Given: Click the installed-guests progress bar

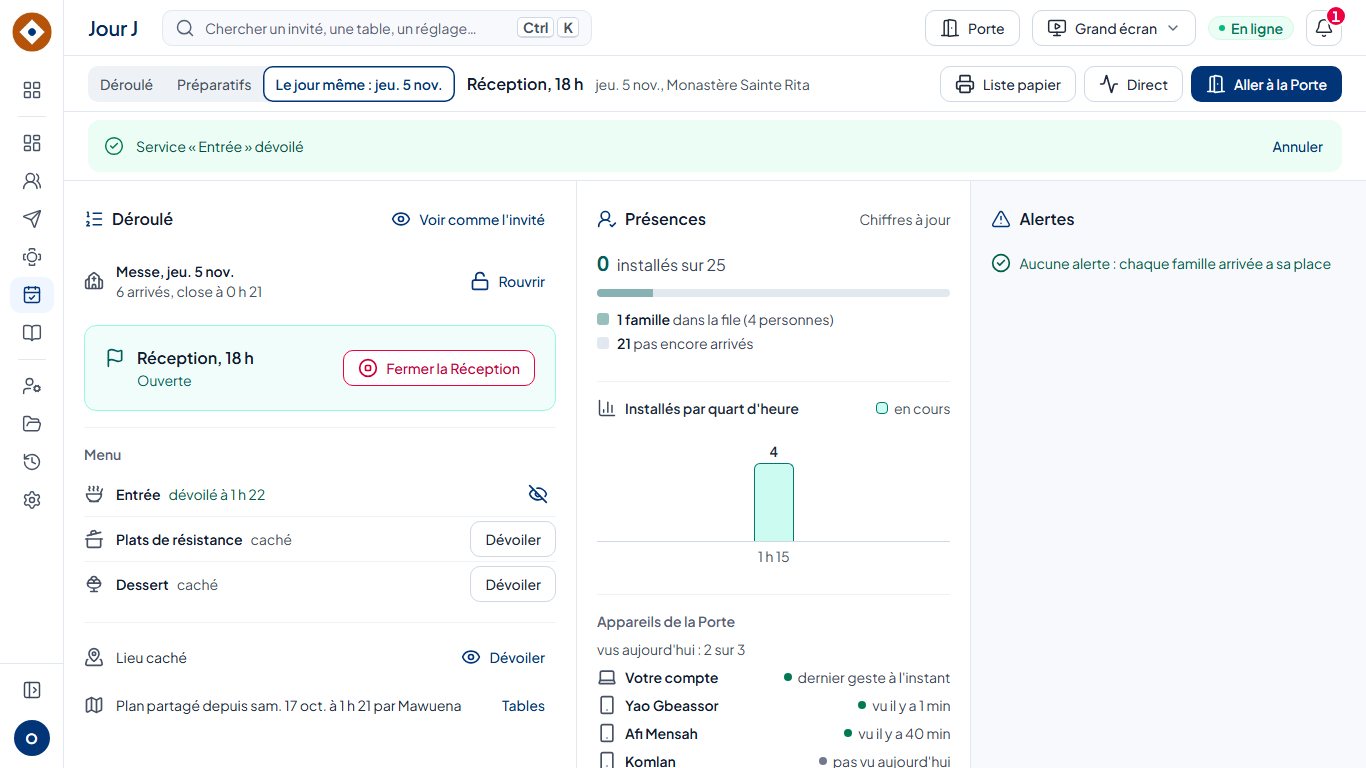Looking at the screenshot, I should tap(773, 293).
